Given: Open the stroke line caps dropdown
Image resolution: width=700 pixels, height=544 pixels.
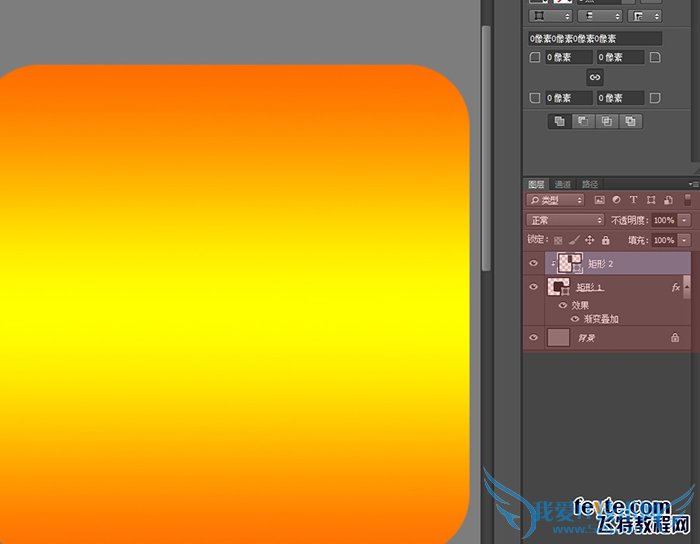Looking at the screenshot, I should (600, 16).
